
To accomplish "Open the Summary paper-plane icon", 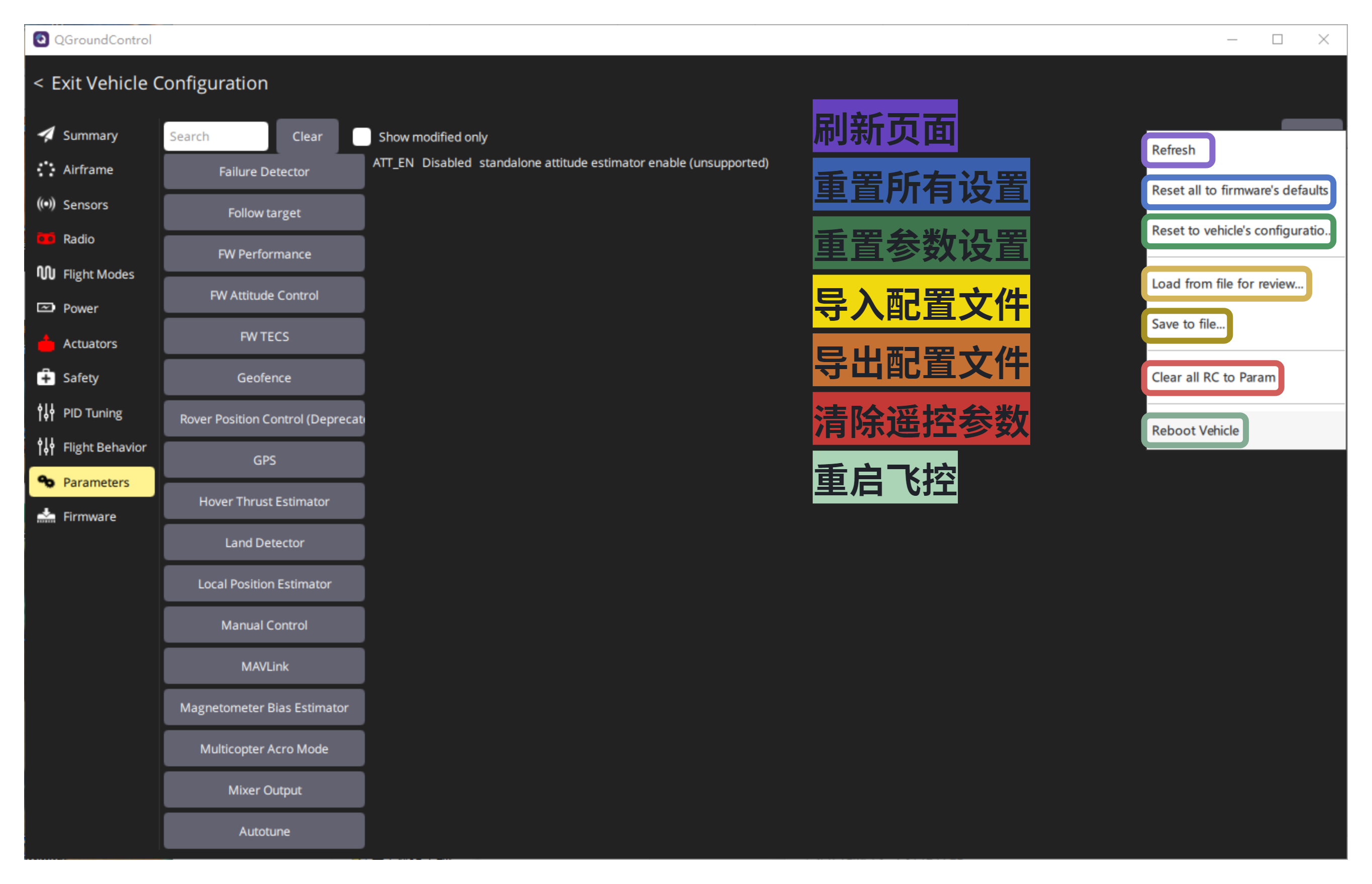I will tap(46, 135).
